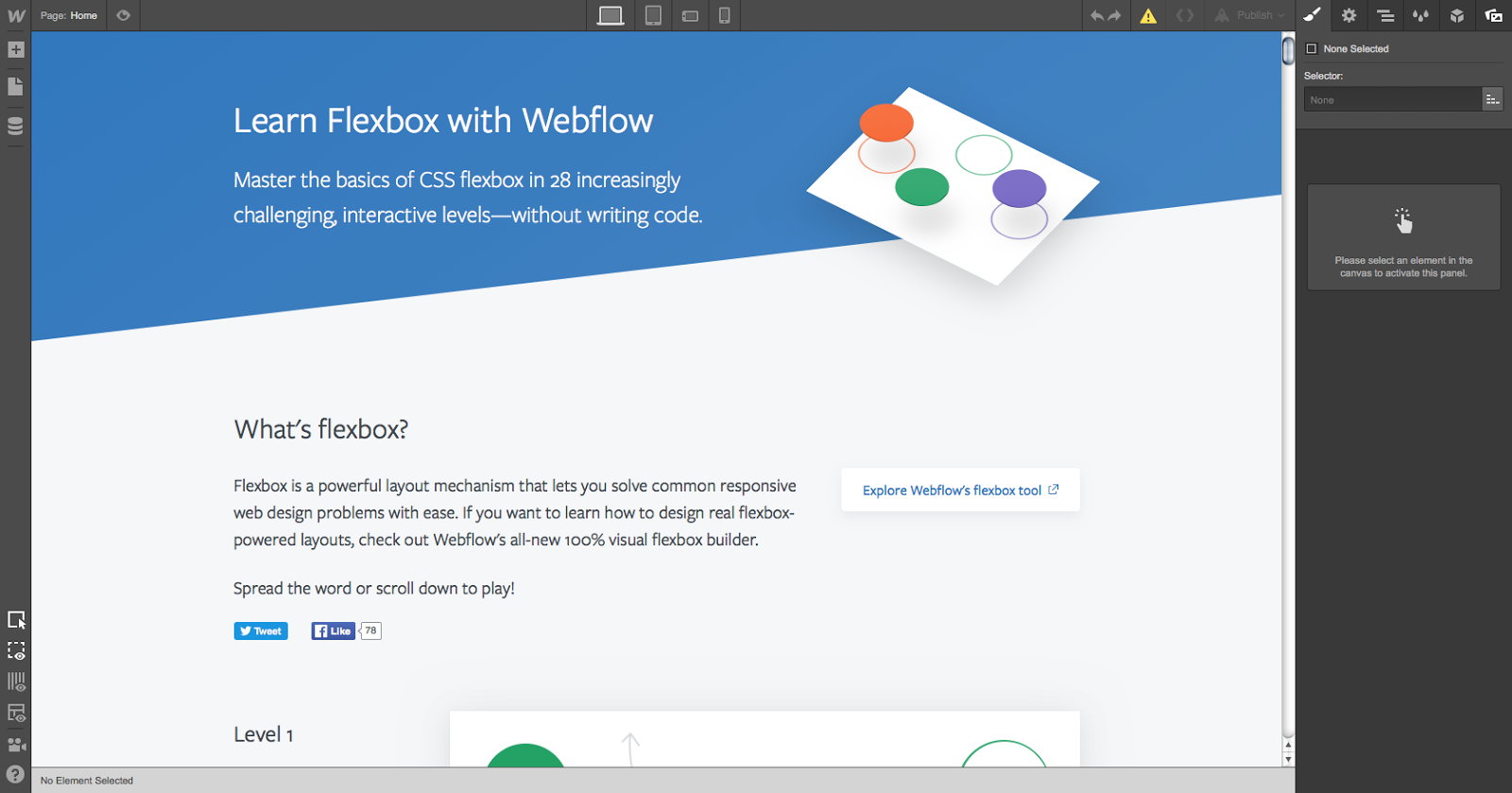Click the Page: Home selector
The image size is (1512, 793).
pyautogui.click(x=69, y=15)
